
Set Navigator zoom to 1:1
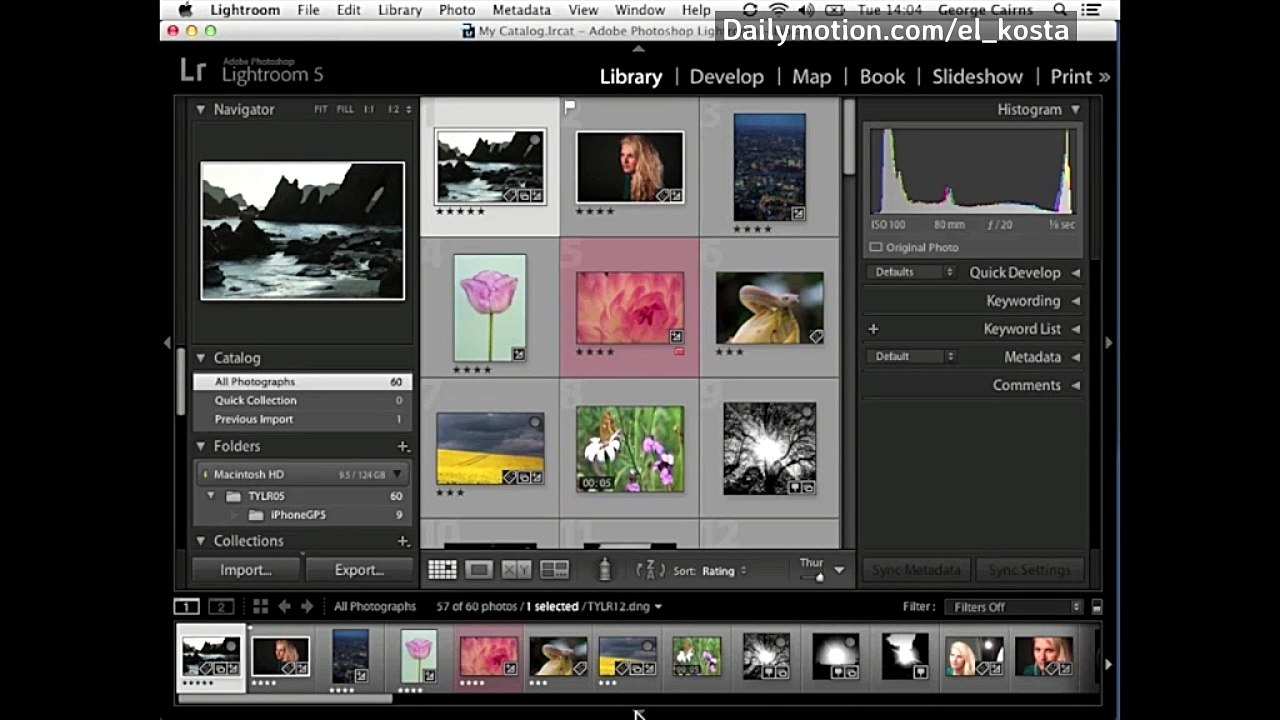tap(369, 109)
